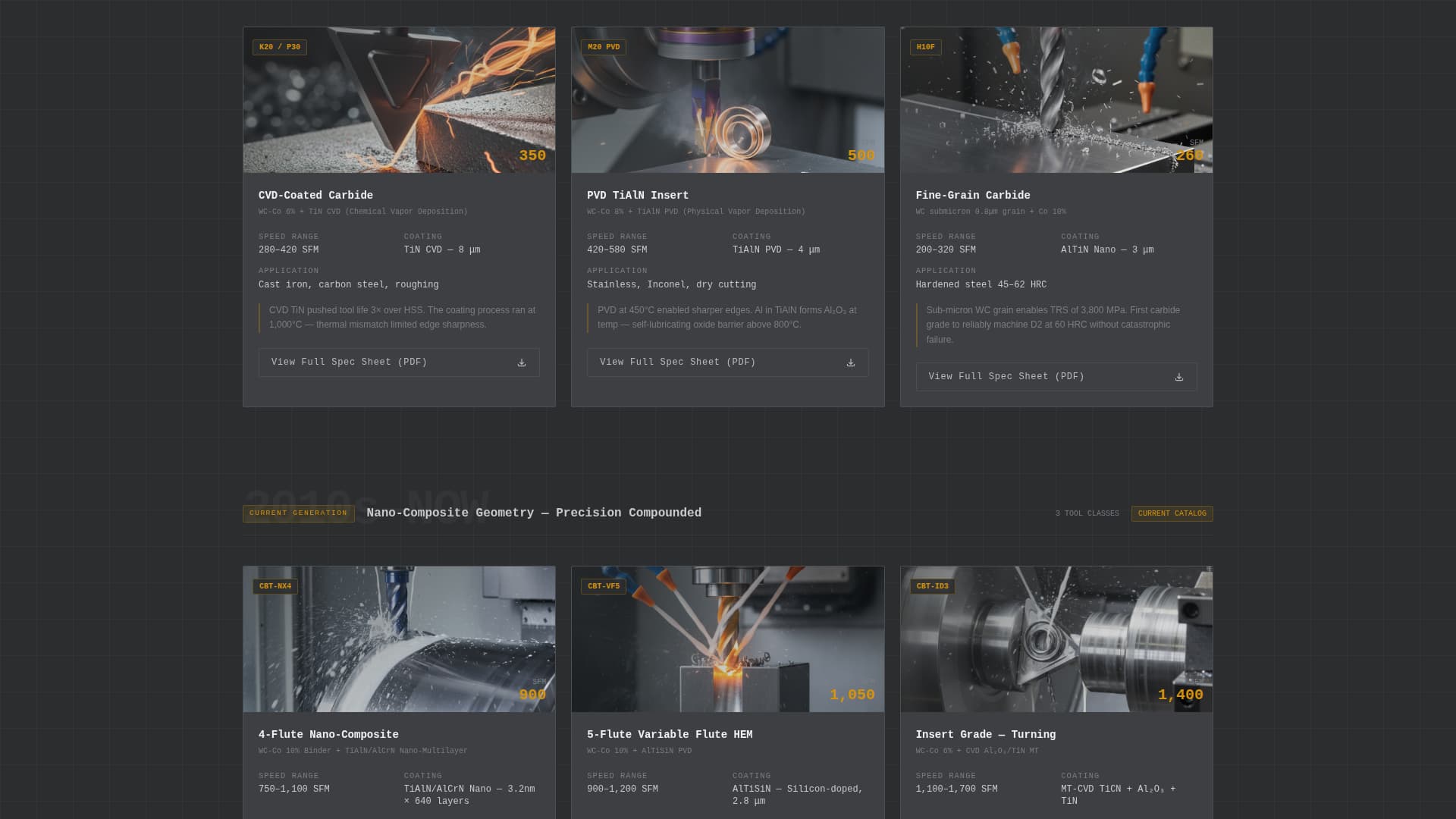Image resolution: width=1456 pixels, height=819 pixels.
Task: Click the download icon on PVD TiAlN Insert spec sheet
Action: [850, 362]
